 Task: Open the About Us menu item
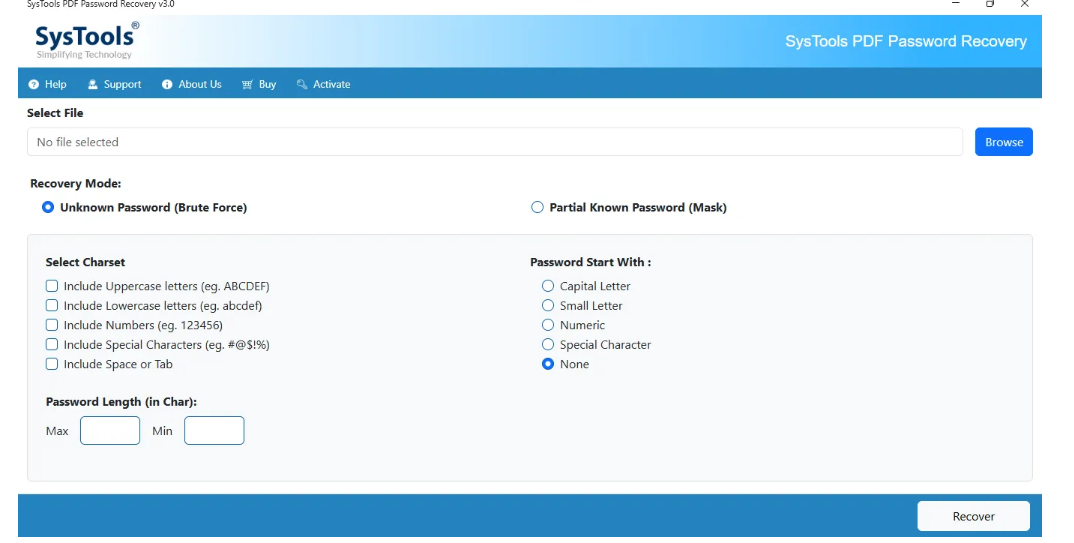coord(199,85)
